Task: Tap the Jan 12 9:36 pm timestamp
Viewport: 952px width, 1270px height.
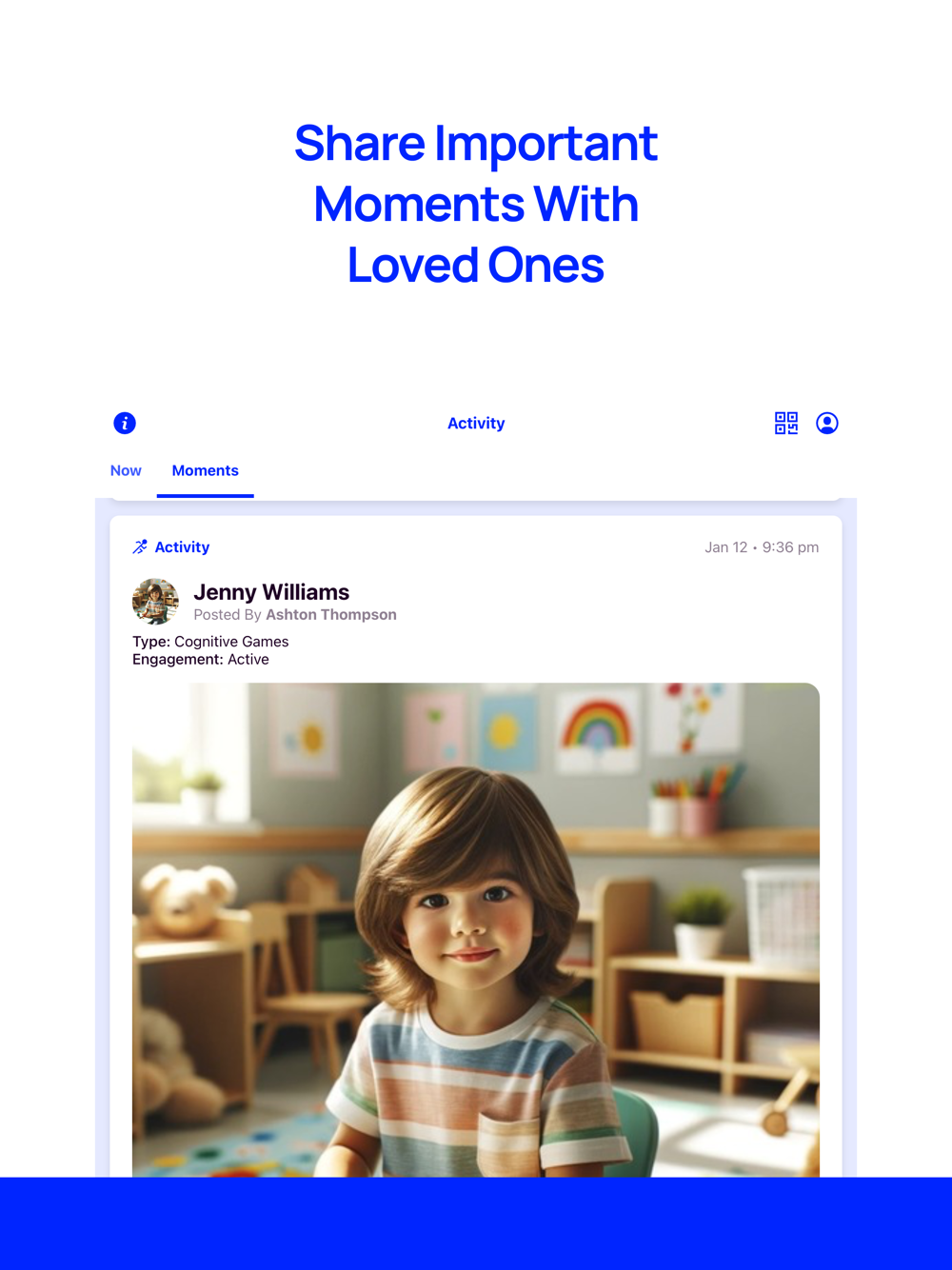Action: pos(762,547)
